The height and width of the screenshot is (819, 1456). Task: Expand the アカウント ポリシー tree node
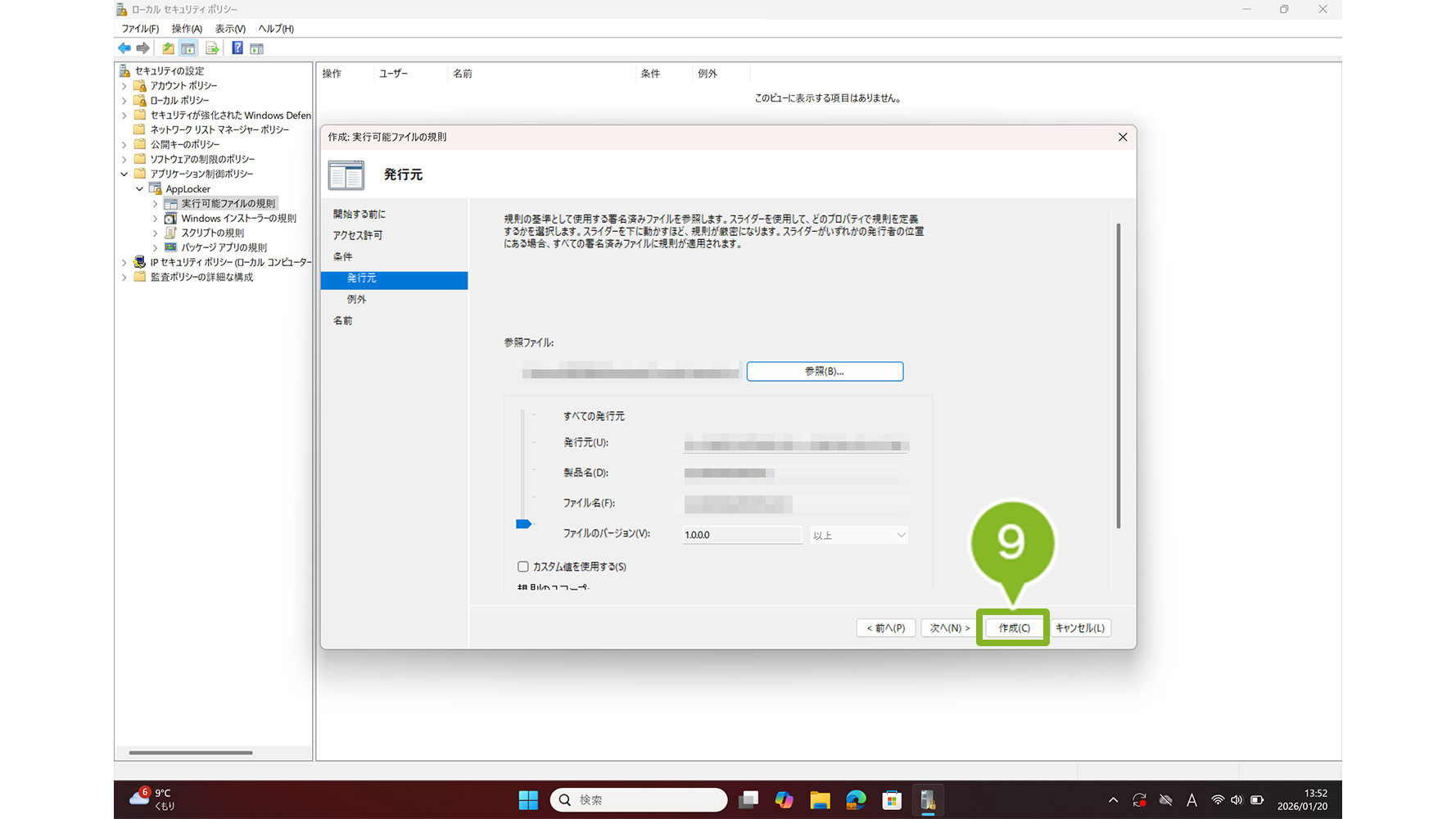[124, 86]
